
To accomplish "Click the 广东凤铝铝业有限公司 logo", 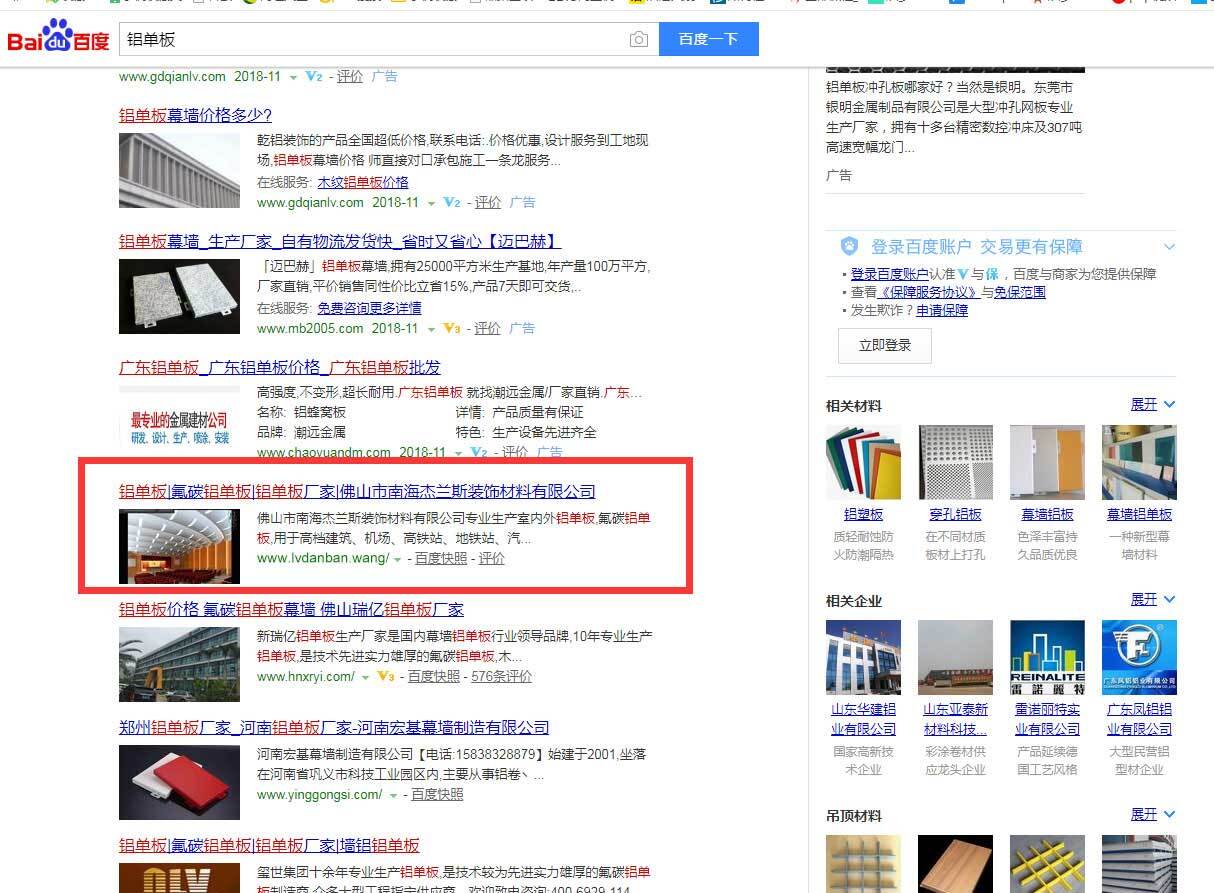I will click(x=1139, y=657).
